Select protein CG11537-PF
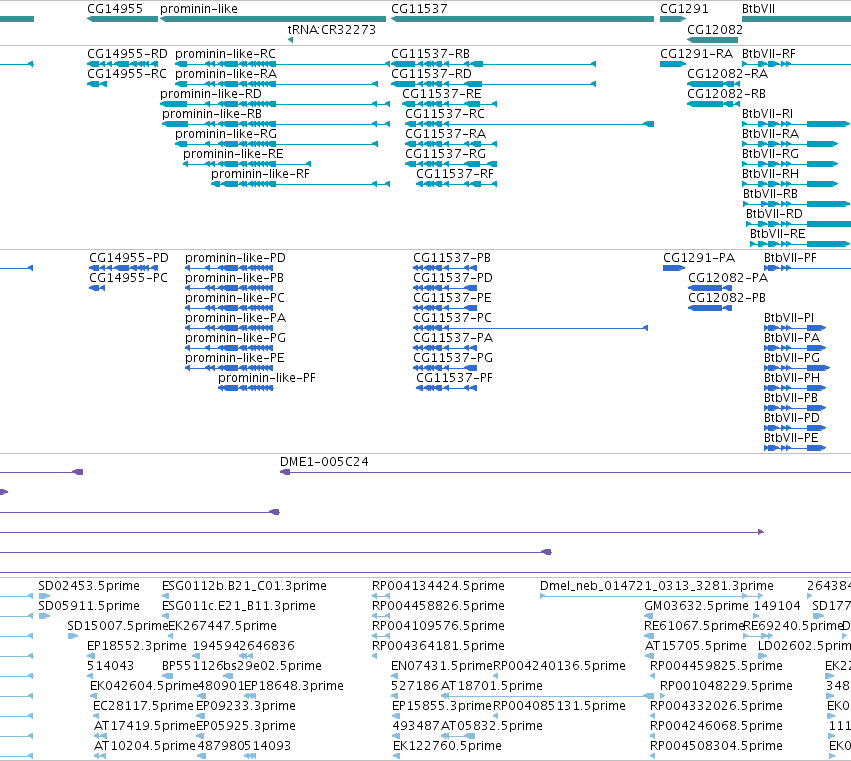Viewport: 851px width, 761px height. click(x=455, y=378)
